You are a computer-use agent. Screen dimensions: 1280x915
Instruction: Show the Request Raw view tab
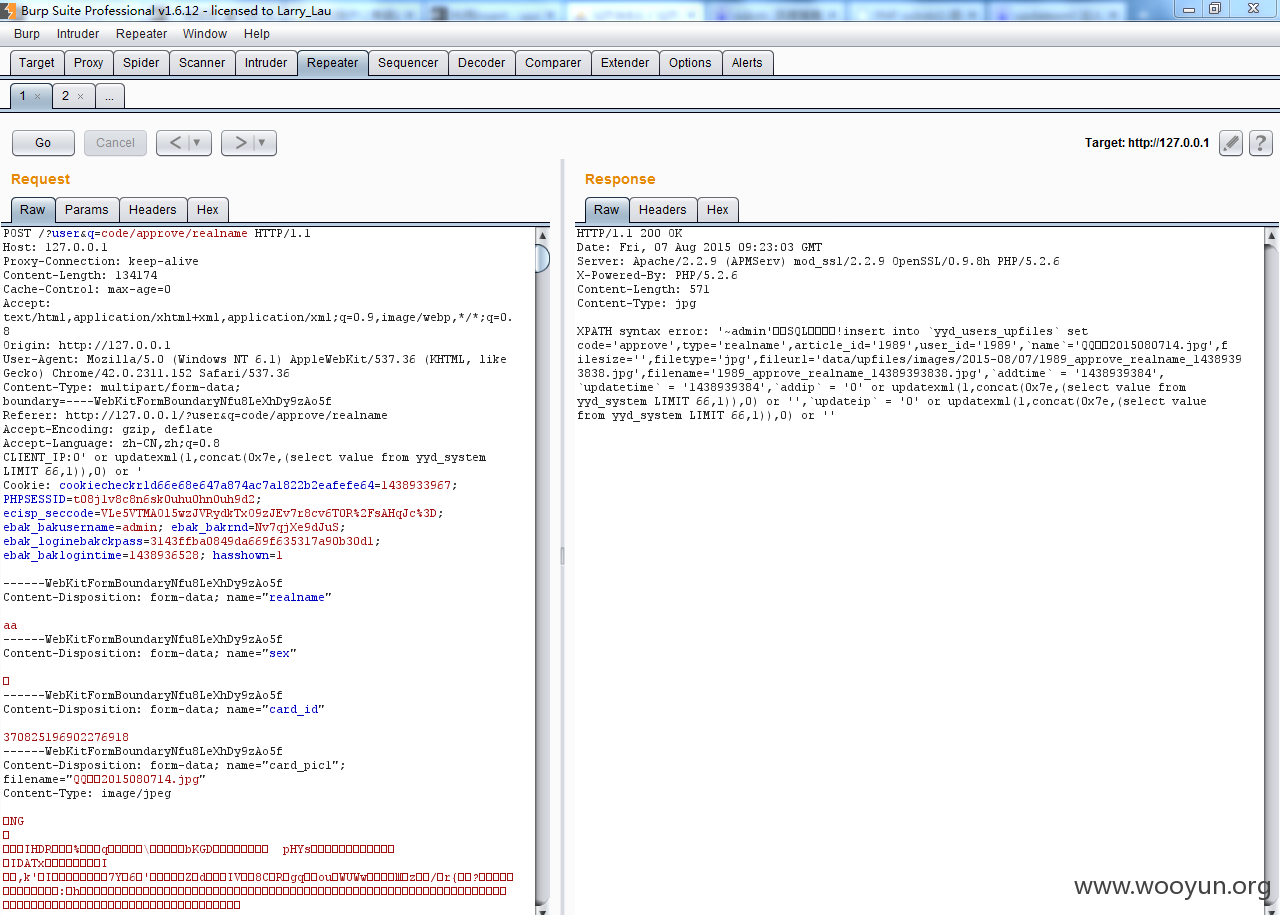(33, 210)
